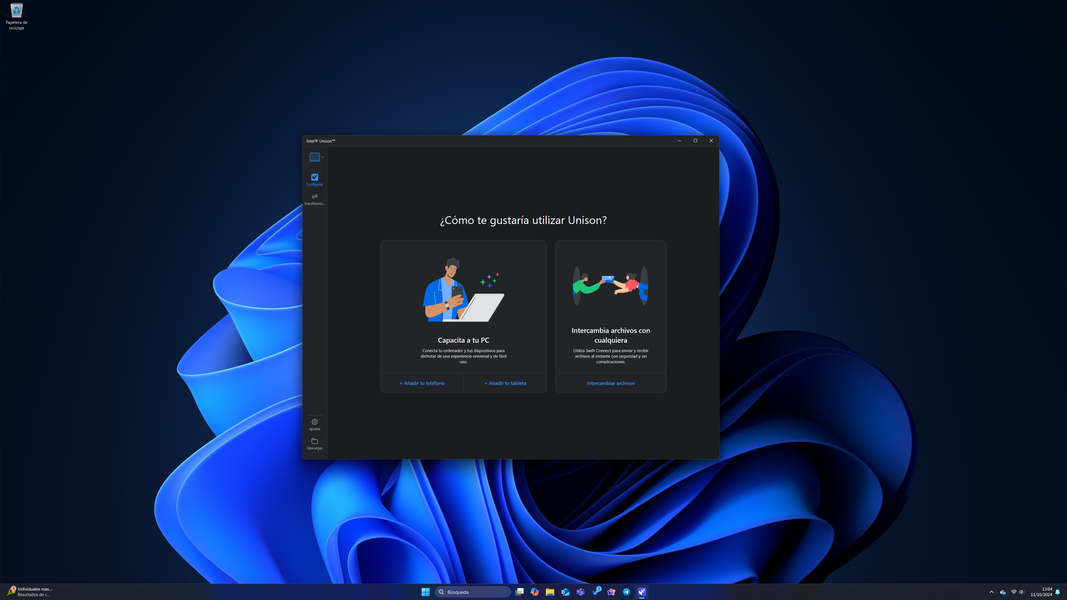Open the Windows Start menu
The width and height of the screenshot is (1067, 600).
click(x=425, y=592)
